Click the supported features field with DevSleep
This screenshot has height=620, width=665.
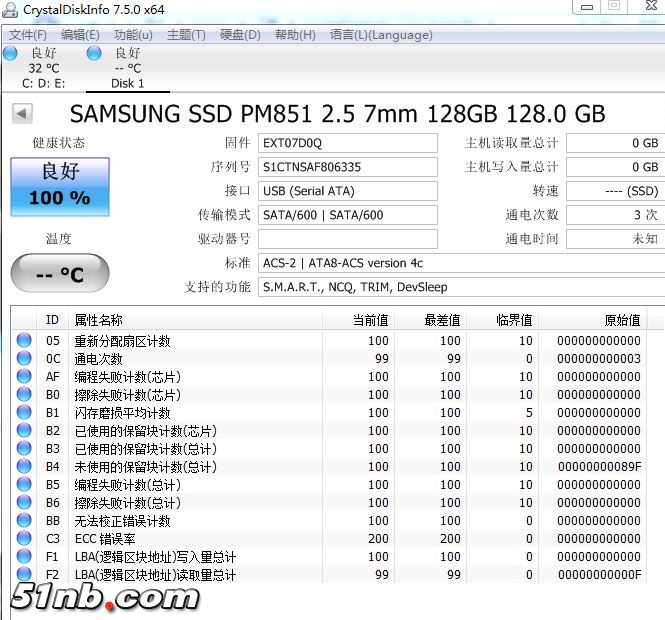click(x=461, y=287)
